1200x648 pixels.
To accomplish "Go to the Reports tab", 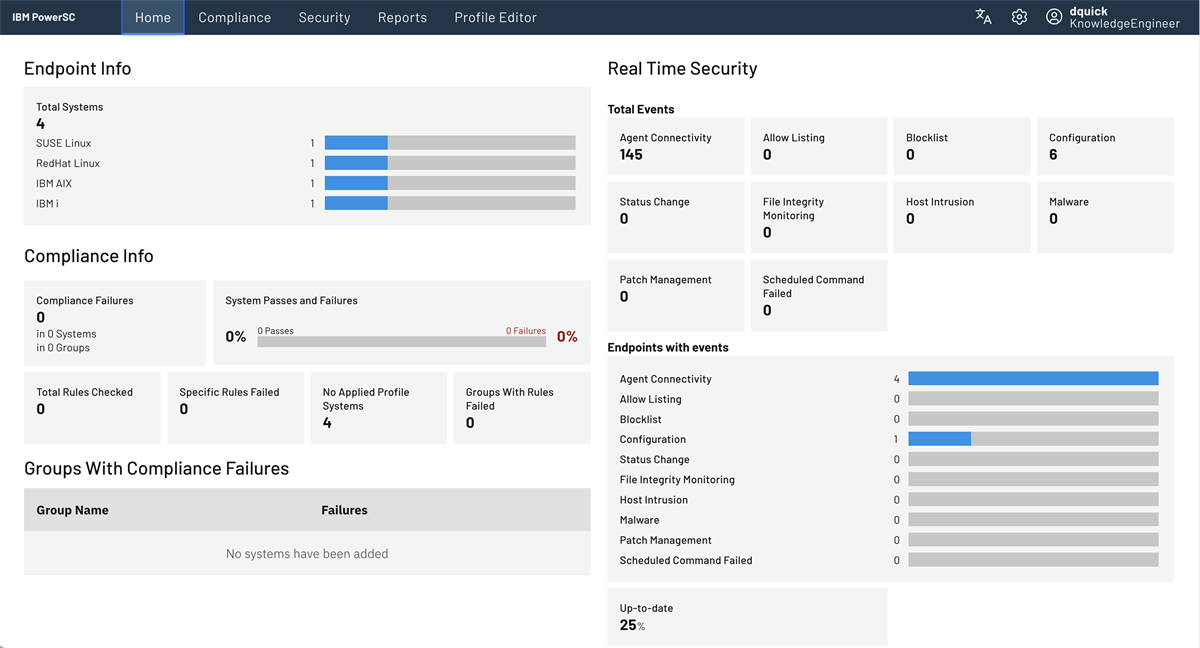I will click(402, 17).
